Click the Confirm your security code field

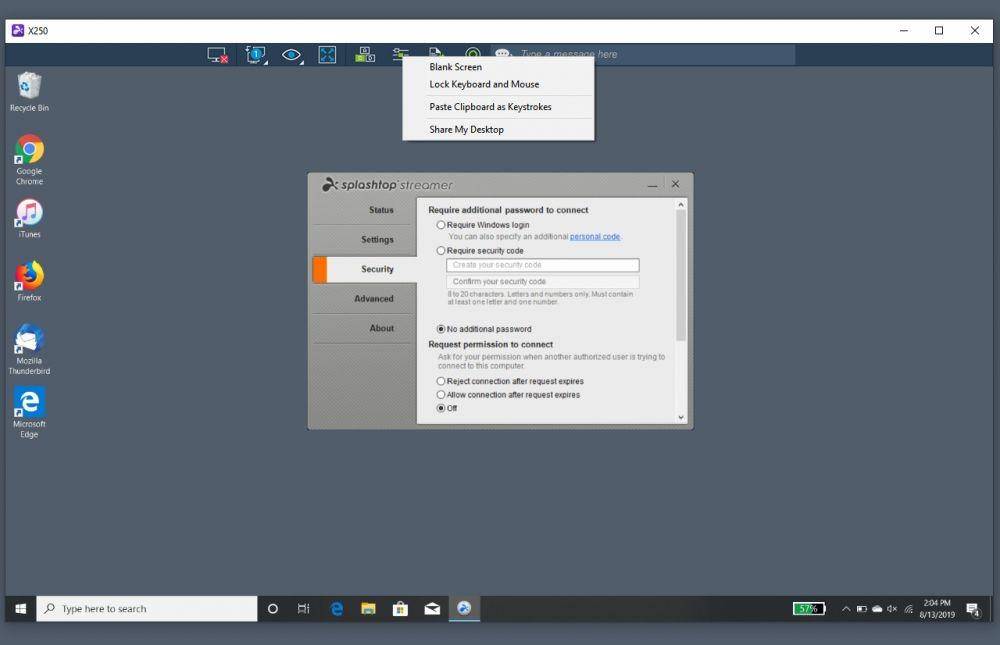(x=543, y=281)
